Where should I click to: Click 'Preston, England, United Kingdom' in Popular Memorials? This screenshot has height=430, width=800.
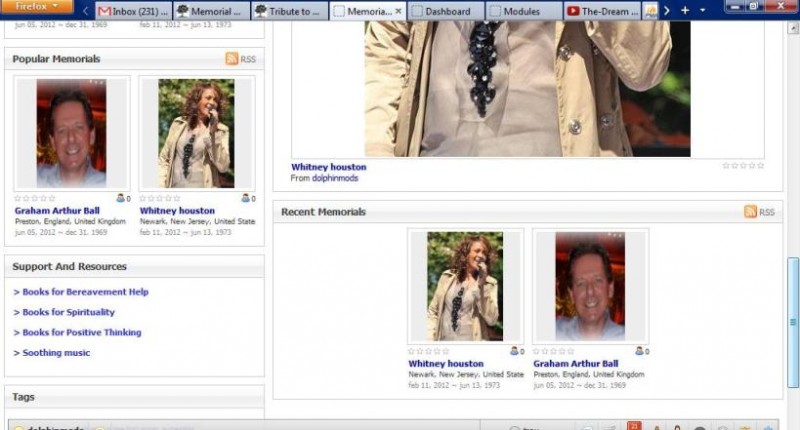pos(70,221)
